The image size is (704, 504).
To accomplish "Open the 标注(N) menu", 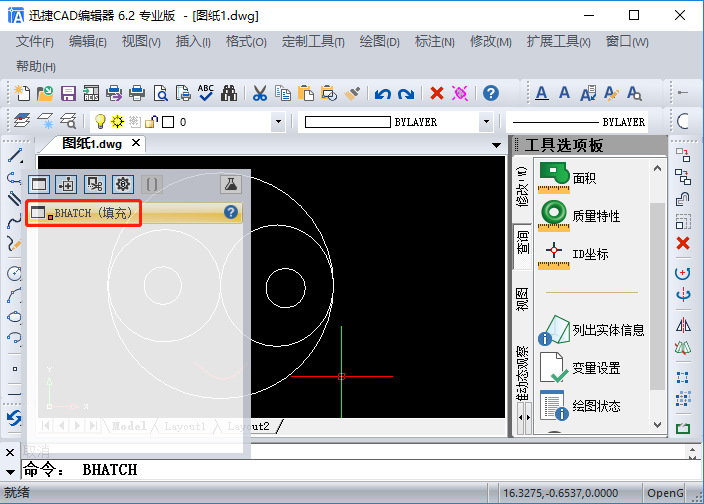I will point(435,42).
